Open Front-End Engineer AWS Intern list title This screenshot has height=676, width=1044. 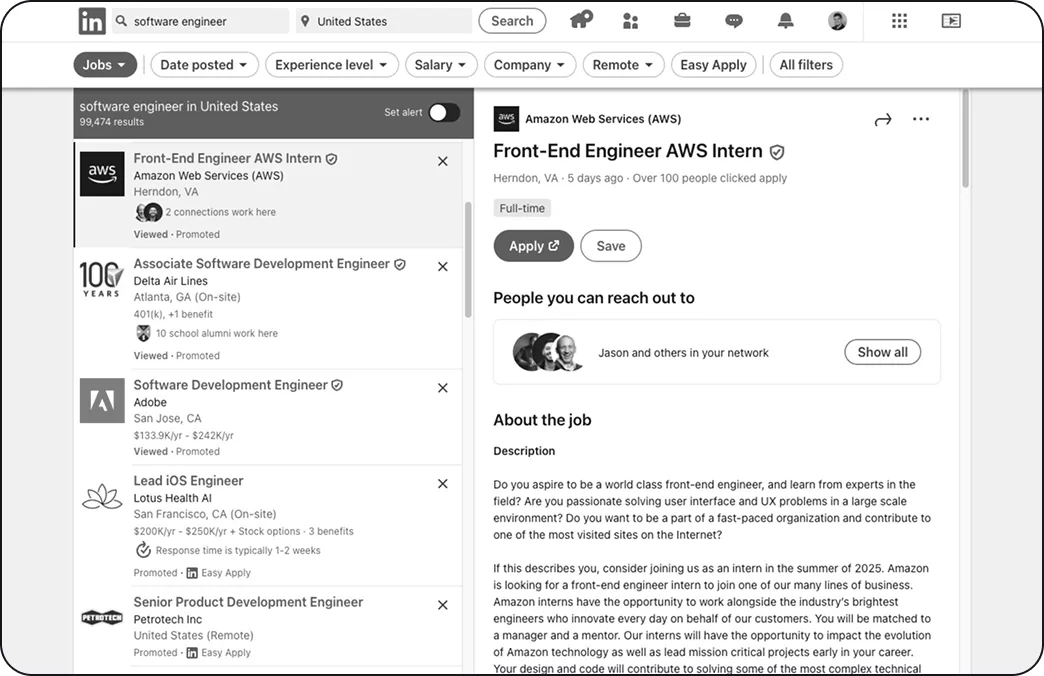coord(227,159)
